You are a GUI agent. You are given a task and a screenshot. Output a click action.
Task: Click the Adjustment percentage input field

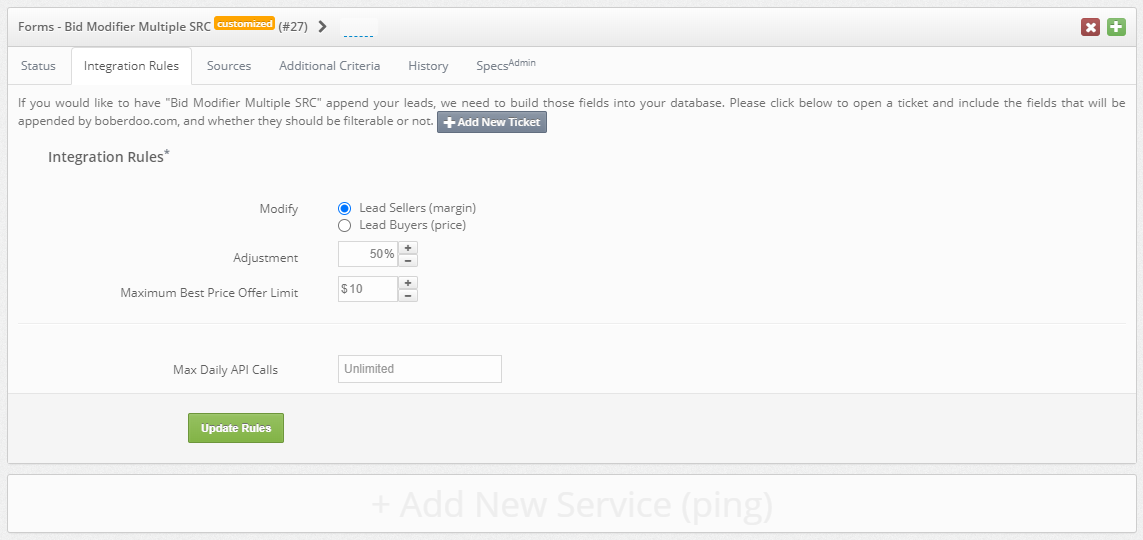click(x=368, y=254)
